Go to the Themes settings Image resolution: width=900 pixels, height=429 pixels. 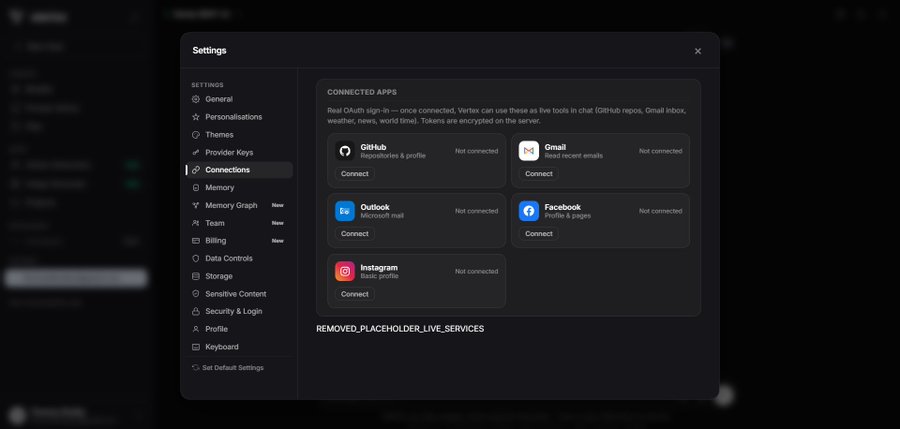coord(239,134)
